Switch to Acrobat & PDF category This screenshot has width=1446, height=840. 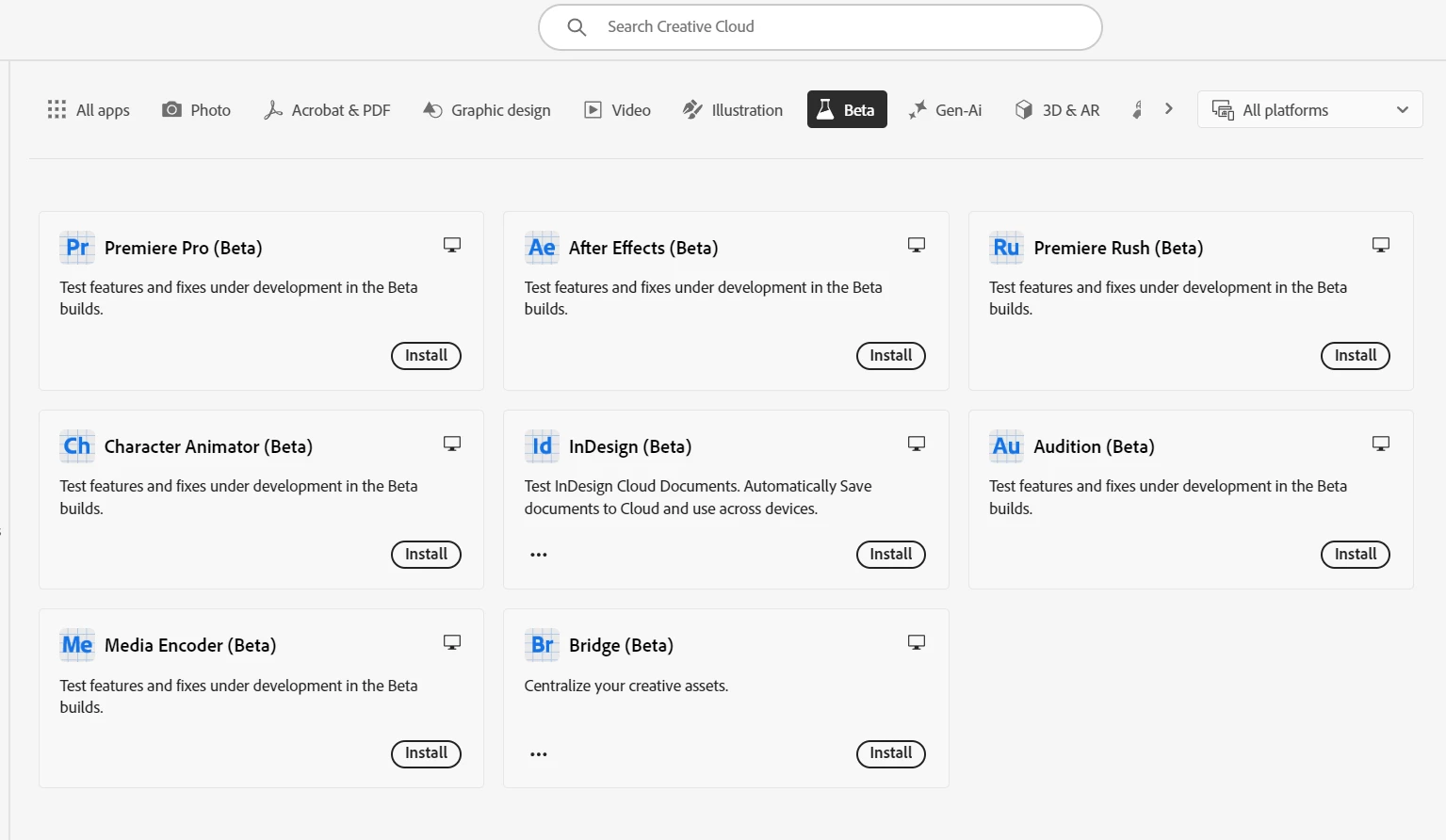(x=327, y=110)
